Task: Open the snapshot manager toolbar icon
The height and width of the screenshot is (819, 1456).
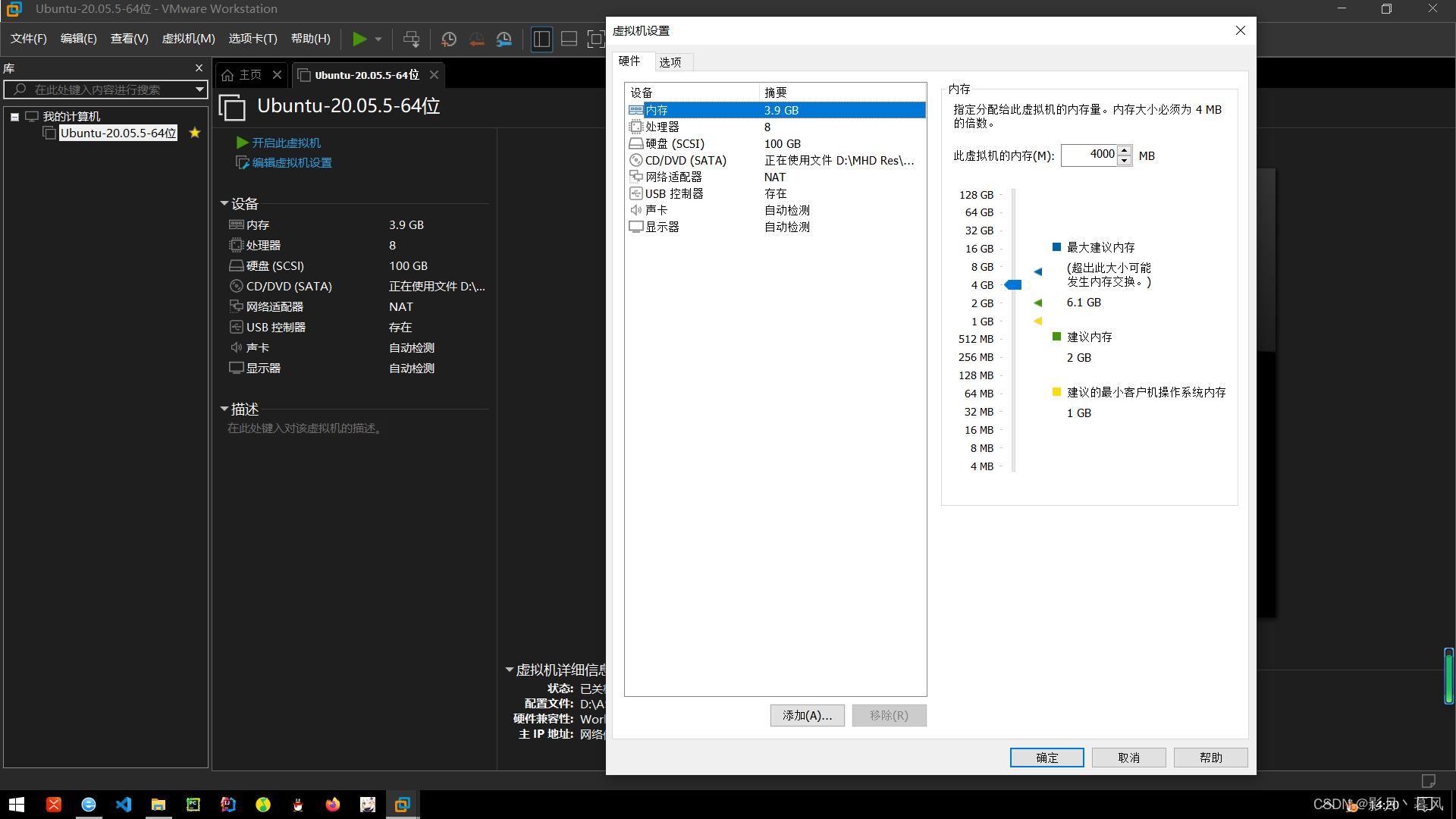Action: point(504,39)
